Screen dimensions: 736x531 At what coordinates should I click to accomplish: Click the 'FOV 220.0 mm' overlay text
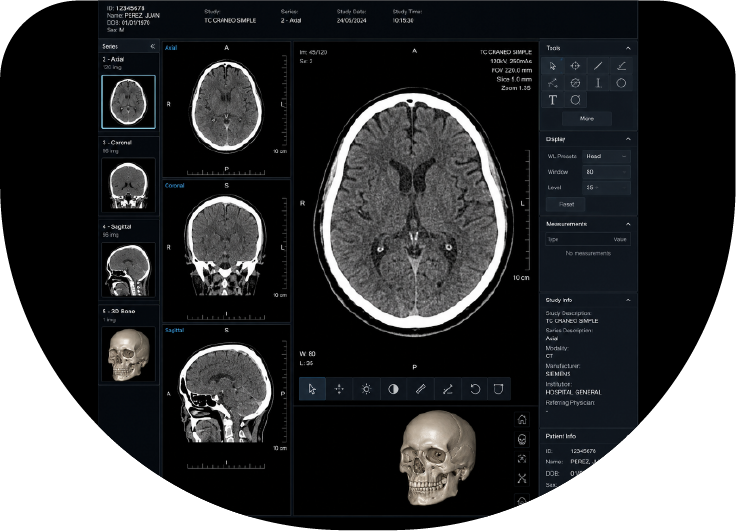click(x=512, y=70)
